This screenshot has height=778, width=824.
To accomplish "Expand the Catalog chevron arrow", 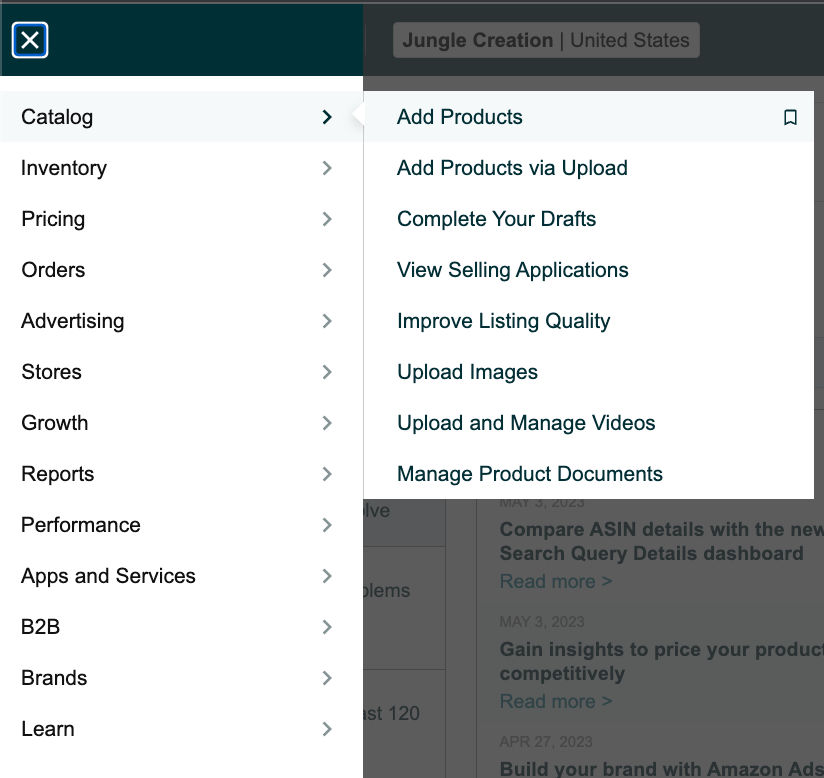I will point(327,117).
